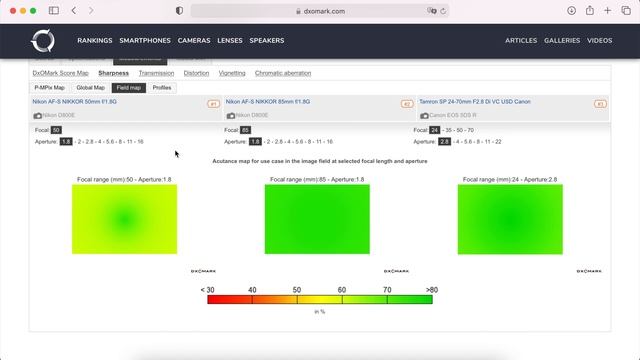
Task: Click the Share icon in Safari toolbar
Action: [x=590, y=10]
